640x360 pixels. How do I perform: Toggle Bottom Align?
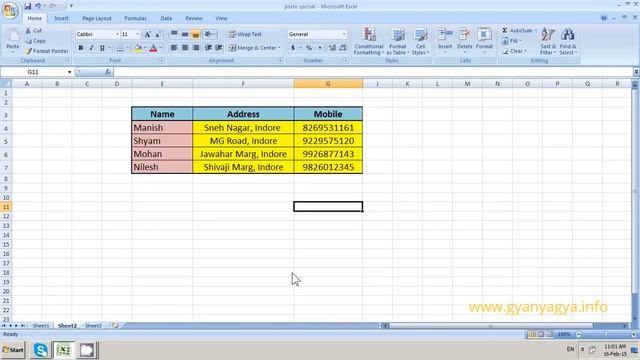click(x=196, y=34)
